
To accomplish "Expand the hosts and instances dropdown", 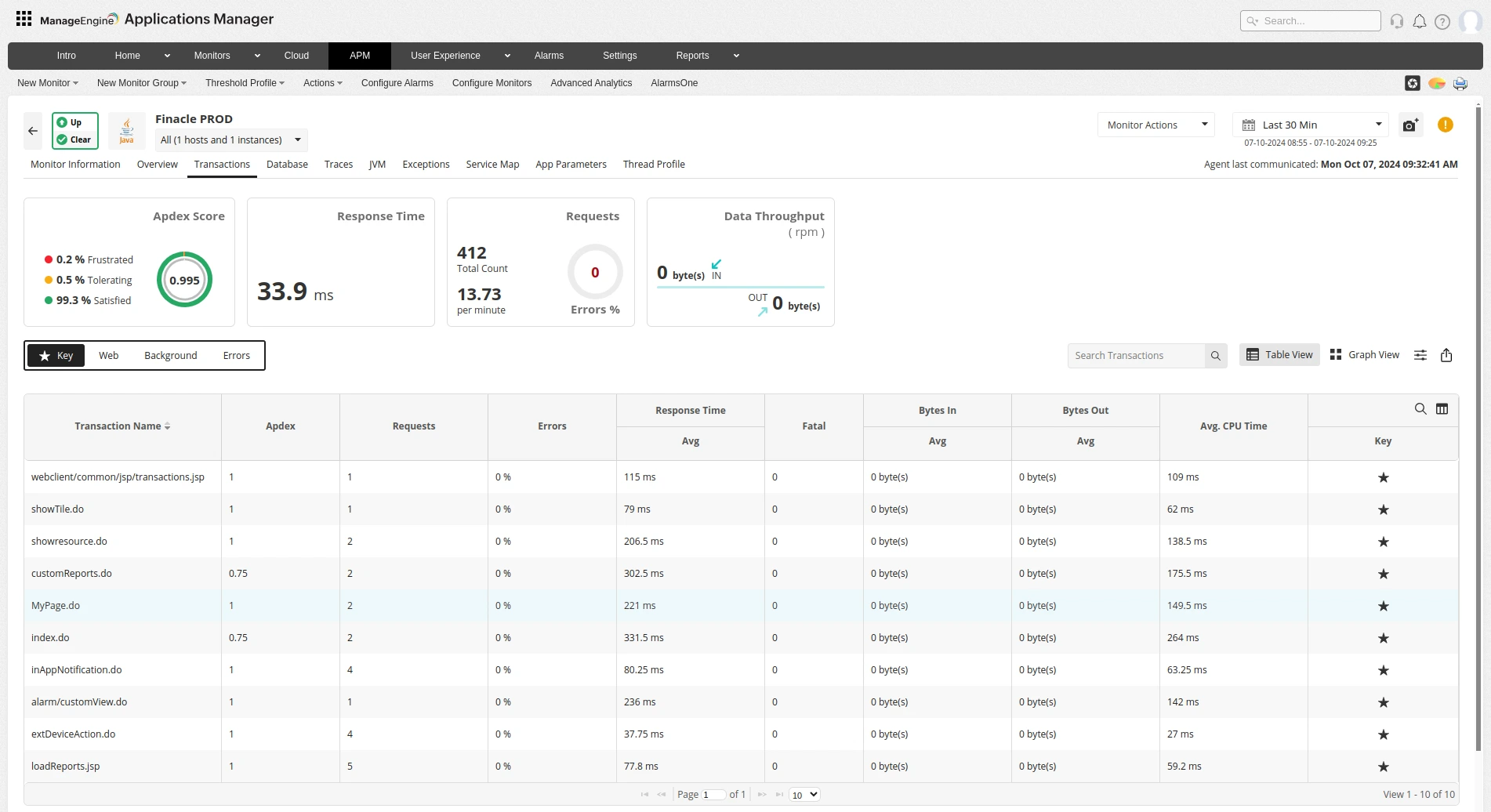I will pos(230,140).
